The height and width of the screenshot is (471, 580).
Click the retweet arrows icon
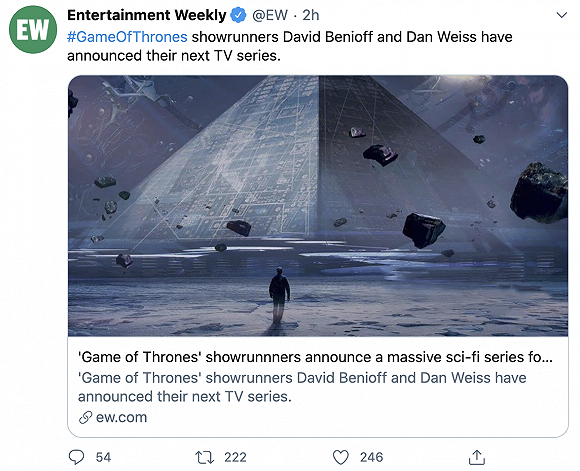pos(205,458)
